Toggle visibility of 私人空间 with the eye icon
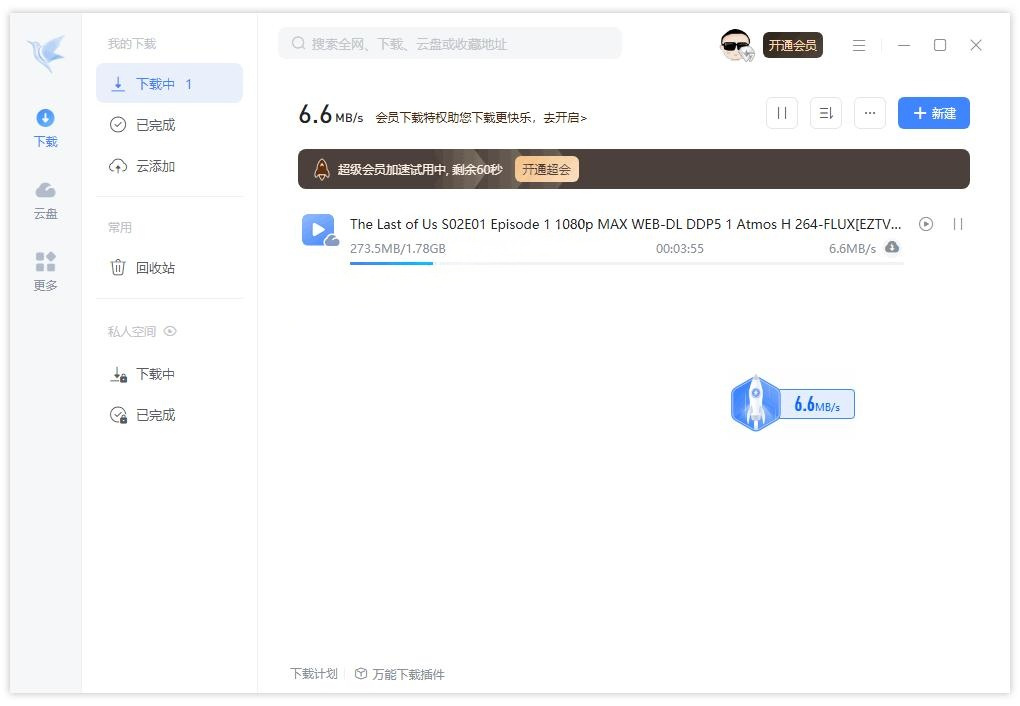The height and width of the screenshot is (706, 1020). click(x=169, y=331)
